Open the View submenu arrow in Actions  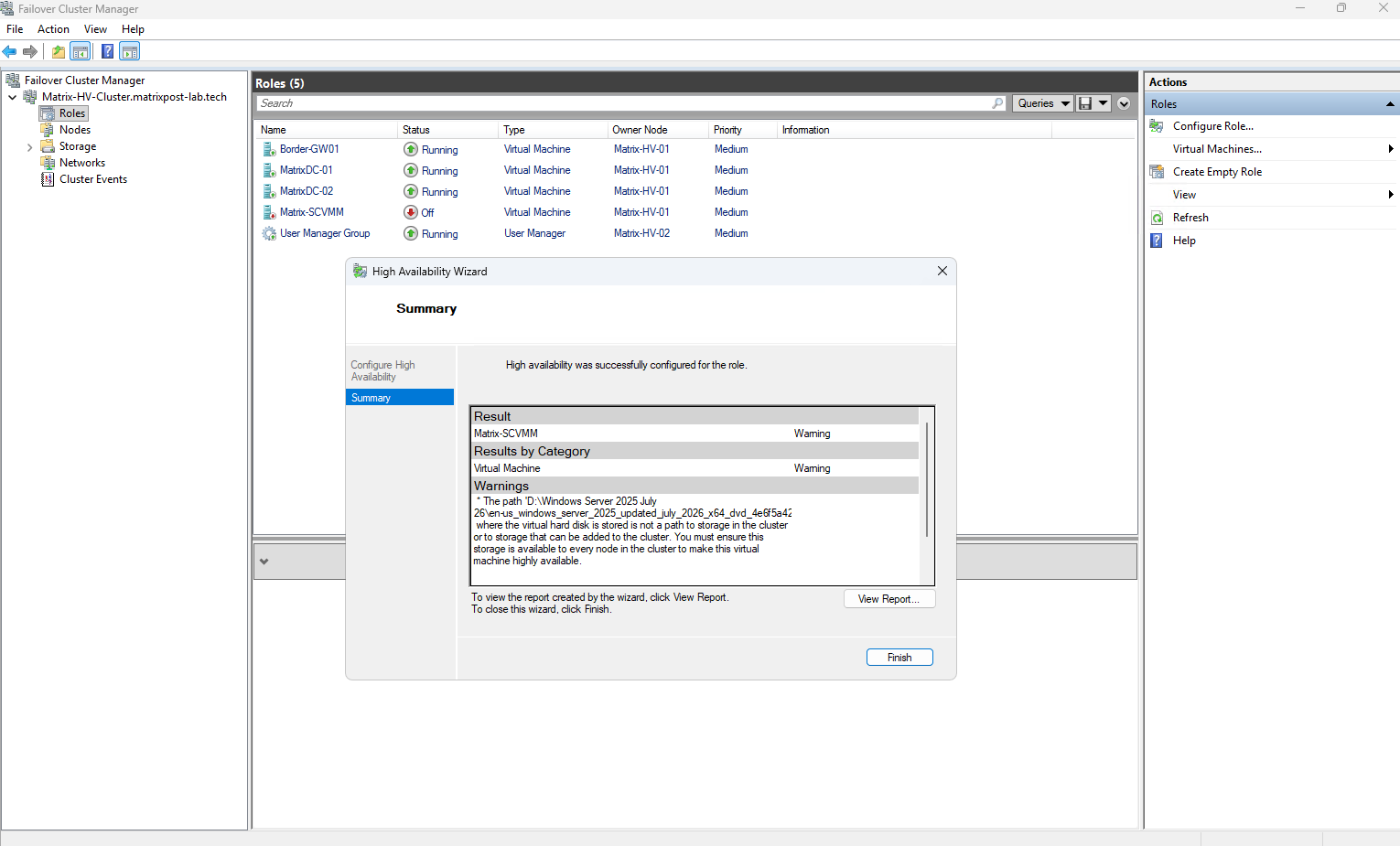[x=1390, y=195]
